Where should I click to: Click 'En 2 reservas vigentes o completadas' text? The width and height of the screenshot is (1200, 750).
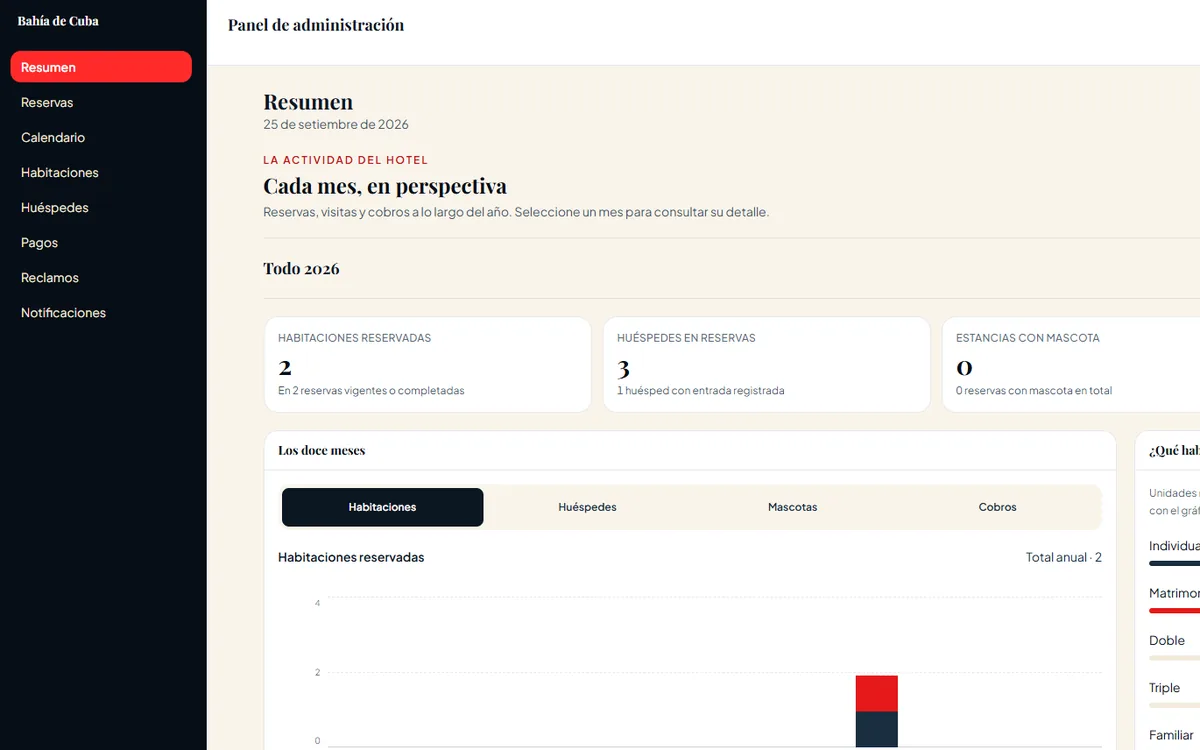[371, 391]
